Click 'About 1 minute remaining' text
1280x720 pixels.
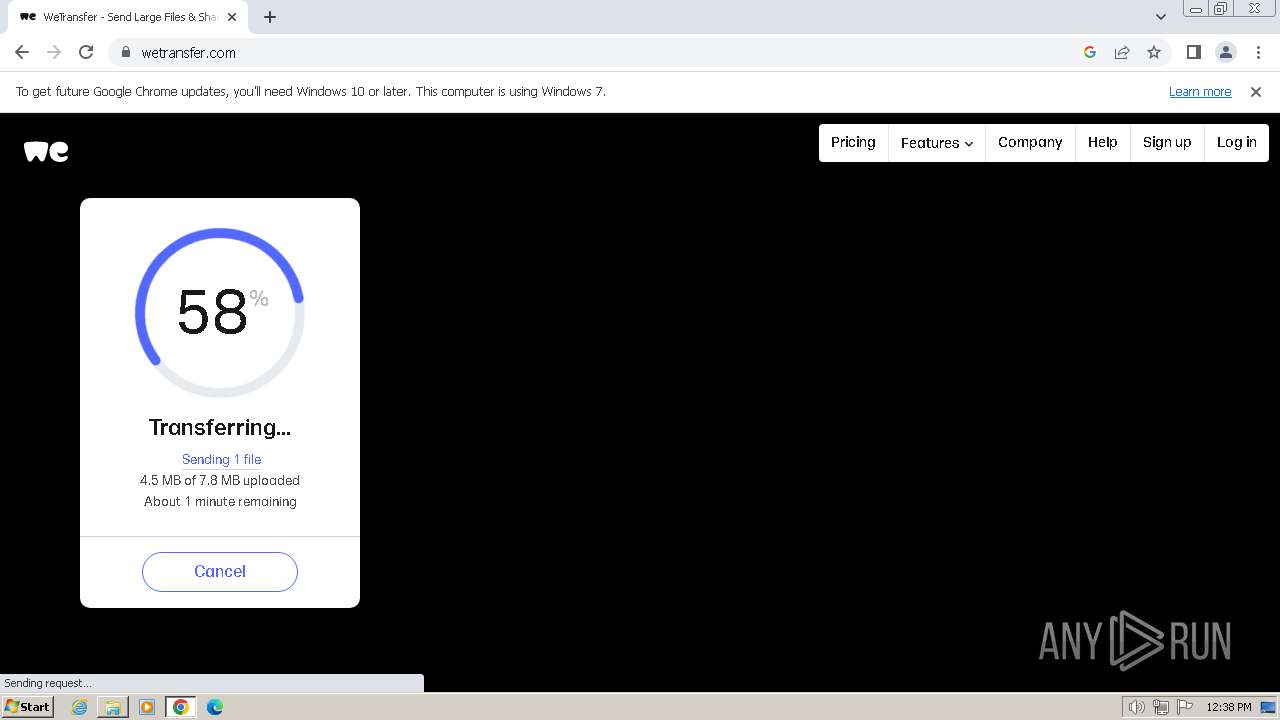click(x=220, y=501)
